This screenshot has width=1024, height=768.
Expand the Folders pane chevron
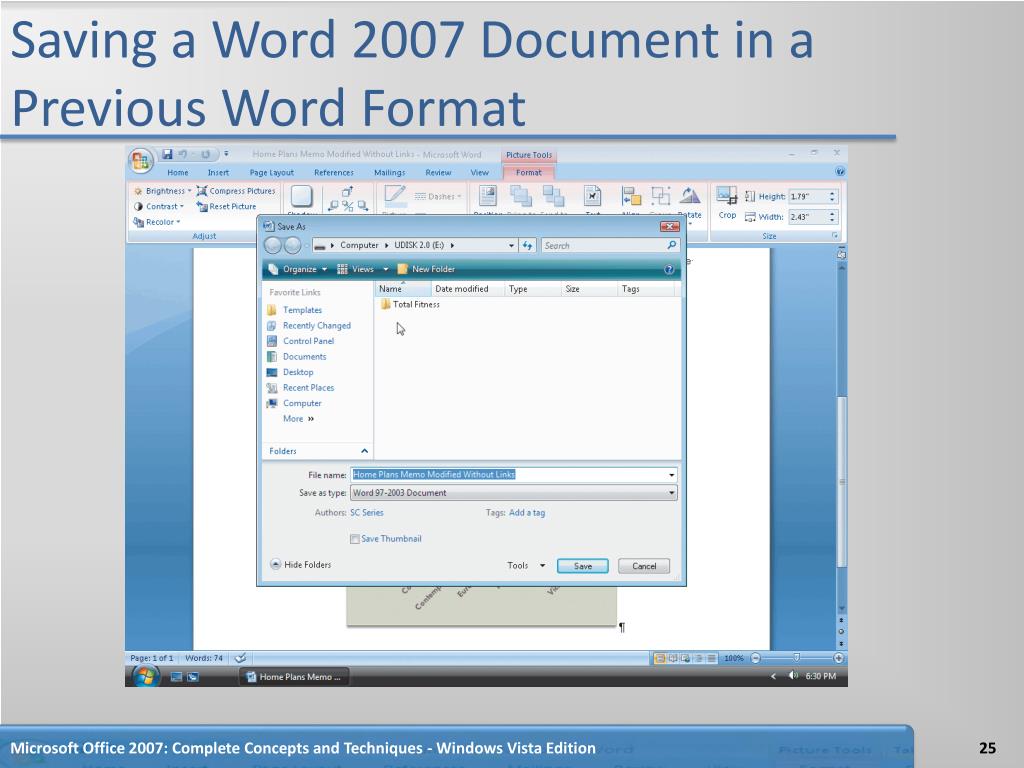364,451
